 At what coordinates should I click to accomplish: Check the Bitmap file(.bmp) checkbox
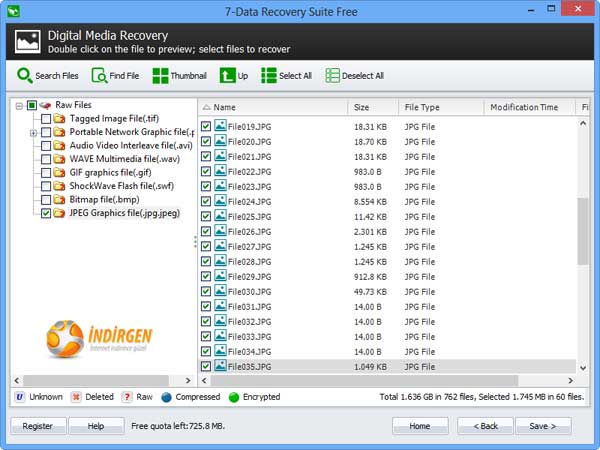coord(46,200)
